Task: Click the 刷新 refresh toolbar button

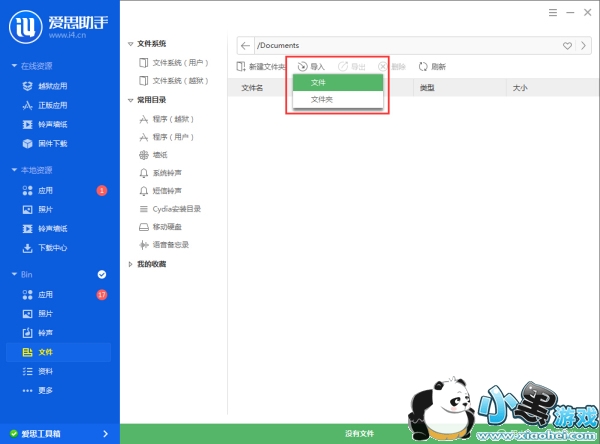Action: [432, 67]
